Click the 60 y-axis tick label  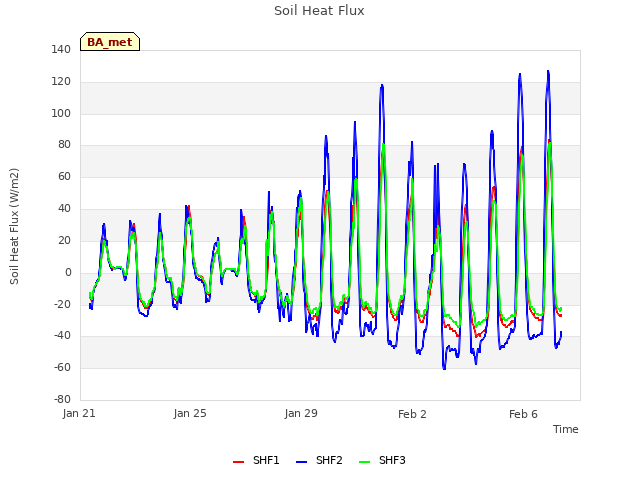(x=64, y=176)
